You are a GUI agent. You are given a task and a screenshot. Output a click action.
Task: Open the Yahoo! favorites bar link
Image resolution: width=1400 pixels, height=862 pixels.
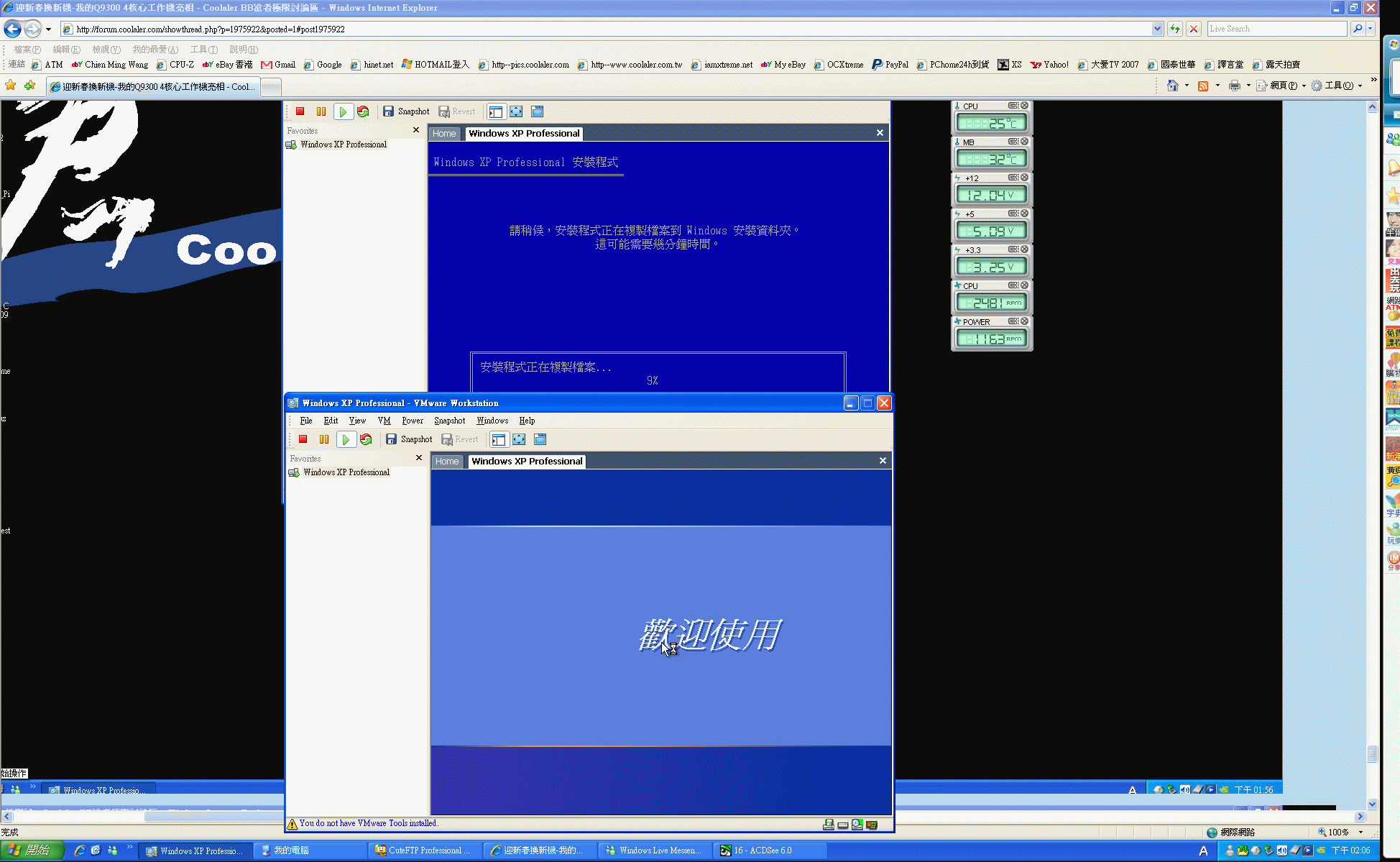click(1049, 65)
